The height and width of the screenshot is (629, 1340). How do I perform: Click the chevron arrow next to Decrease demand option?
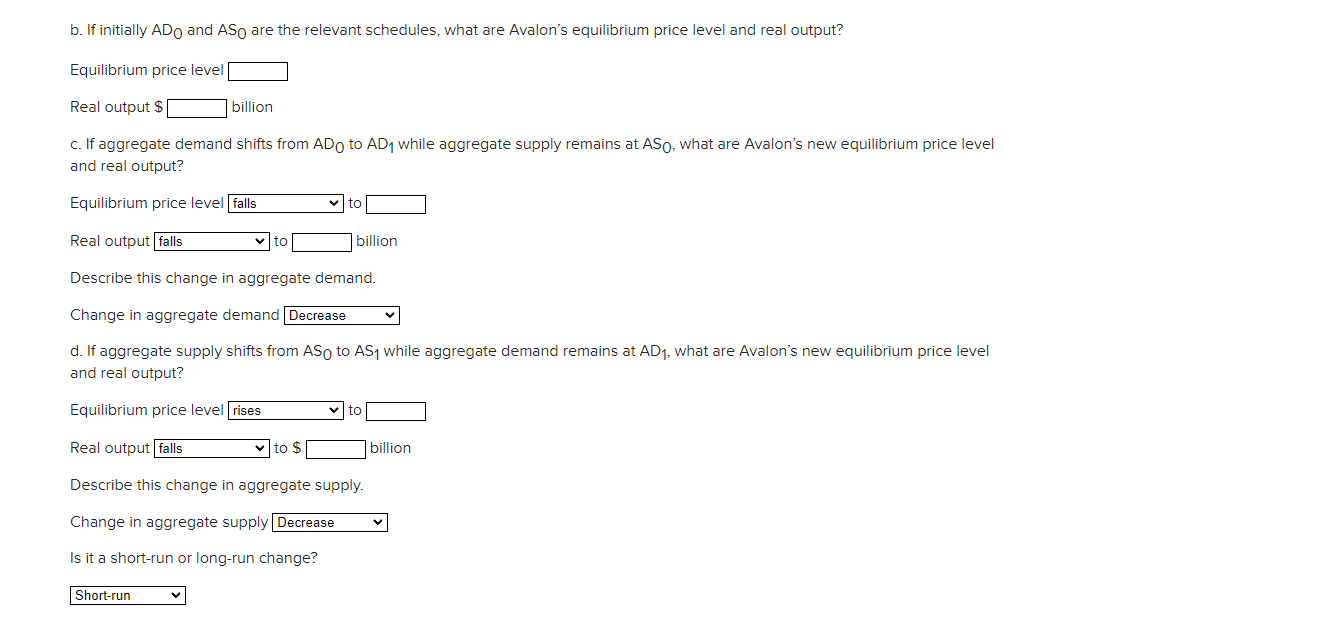coord(391,315)
